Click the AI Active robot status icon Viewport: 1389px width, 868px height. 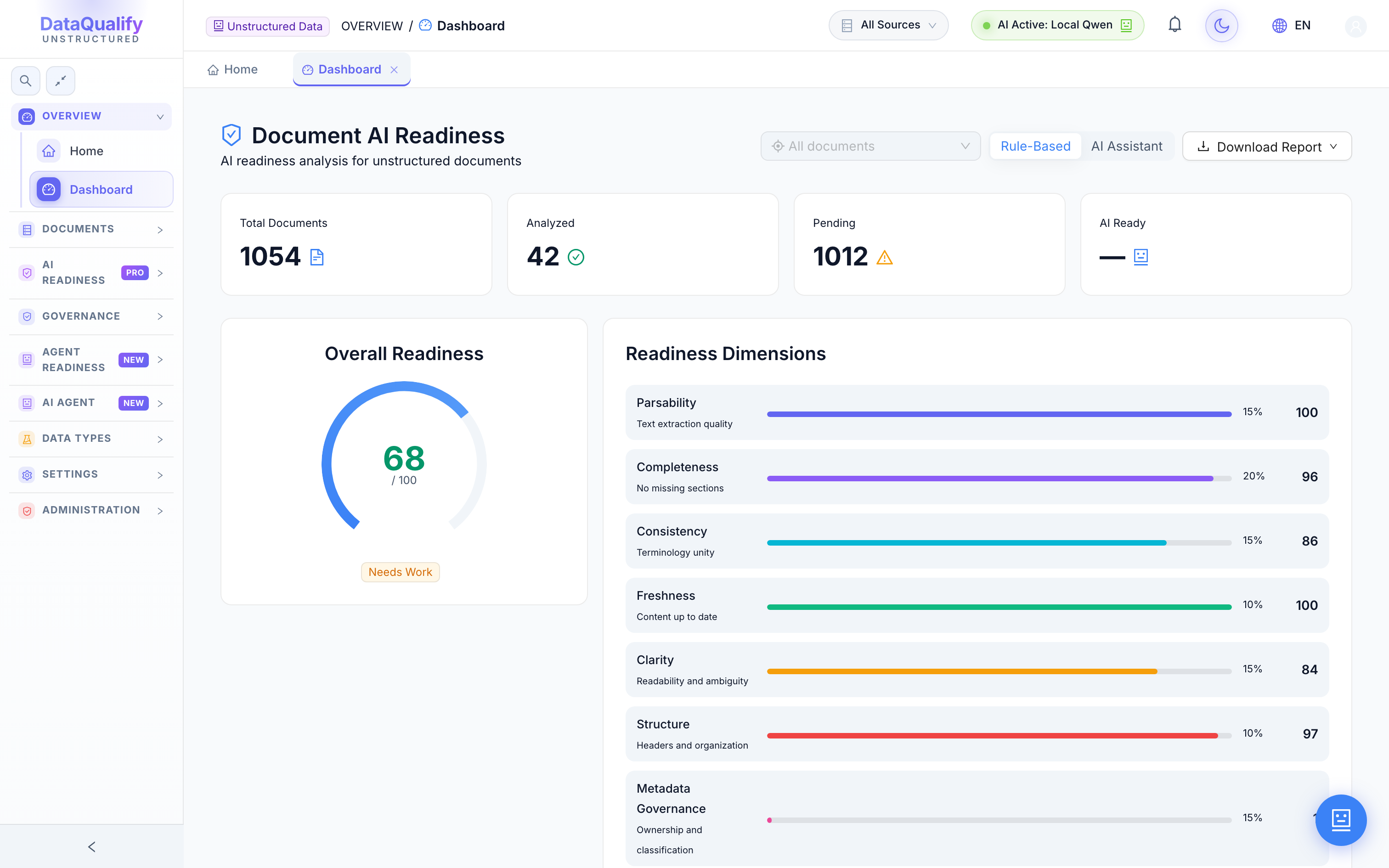coord(1126,25)
